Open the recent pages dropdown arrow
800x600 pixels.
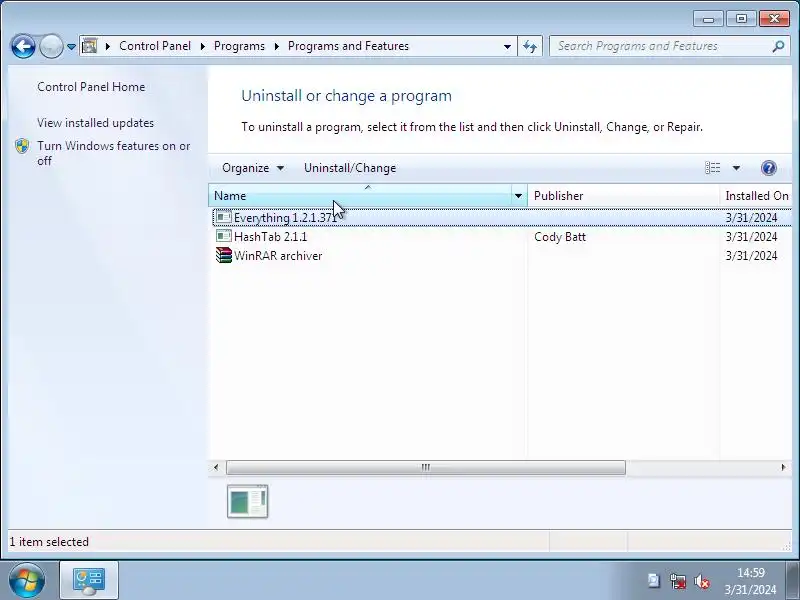pos(71,46)
